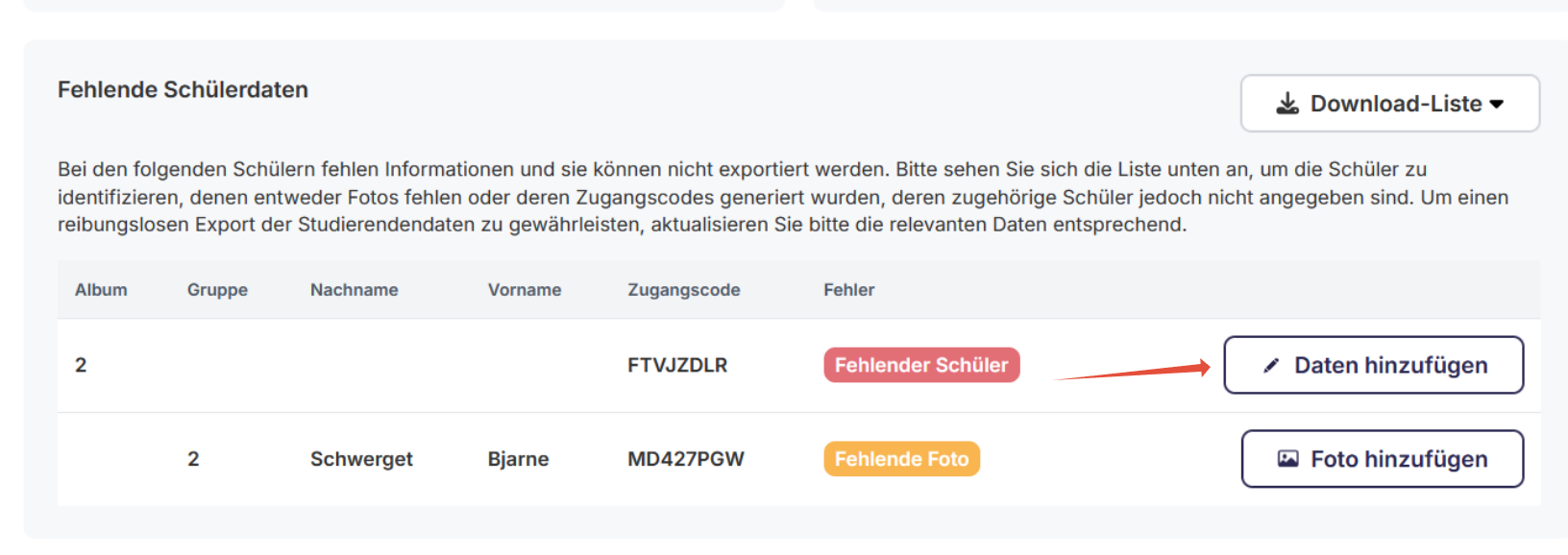Click the download icon on Download-Liste button

point(1286,102)
